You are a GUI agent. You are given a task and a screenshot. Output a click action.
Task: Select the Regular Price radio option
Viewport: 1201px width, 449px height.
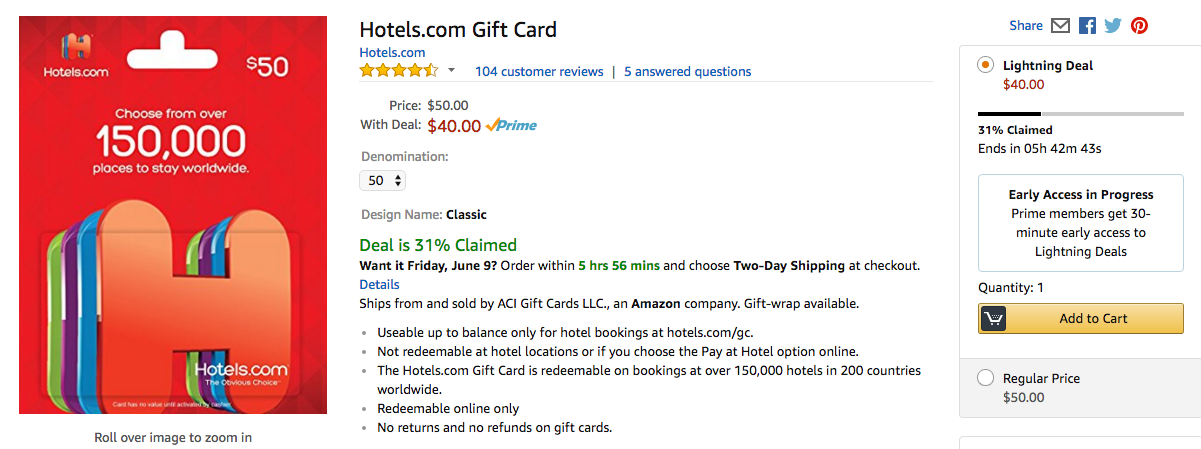[985, 378]
